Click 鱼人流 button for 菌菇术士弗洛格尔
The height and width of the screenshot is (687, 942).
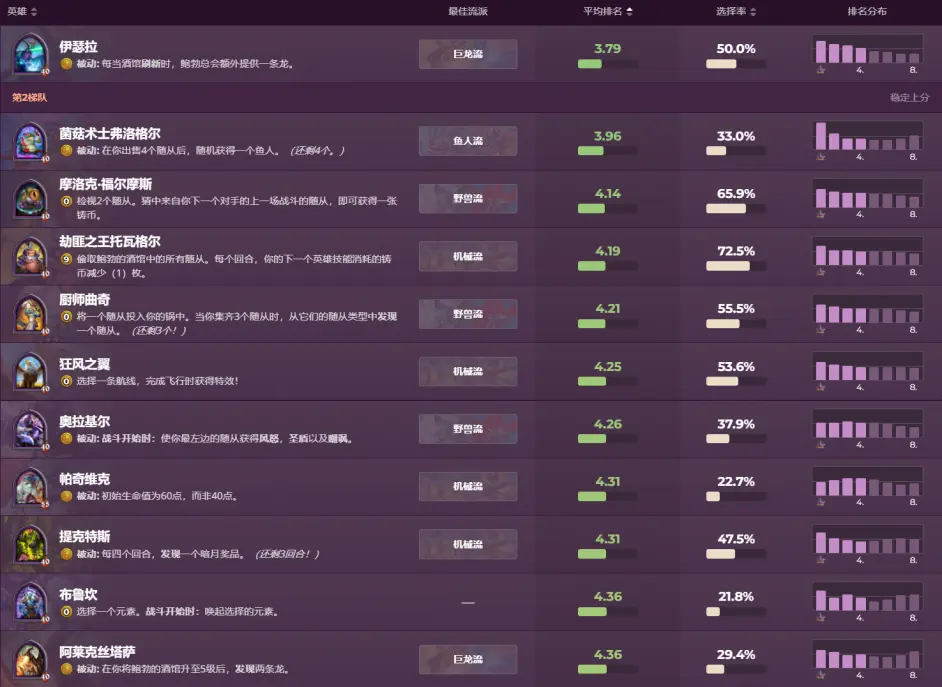pyautogui.click(x=467, y=141)
